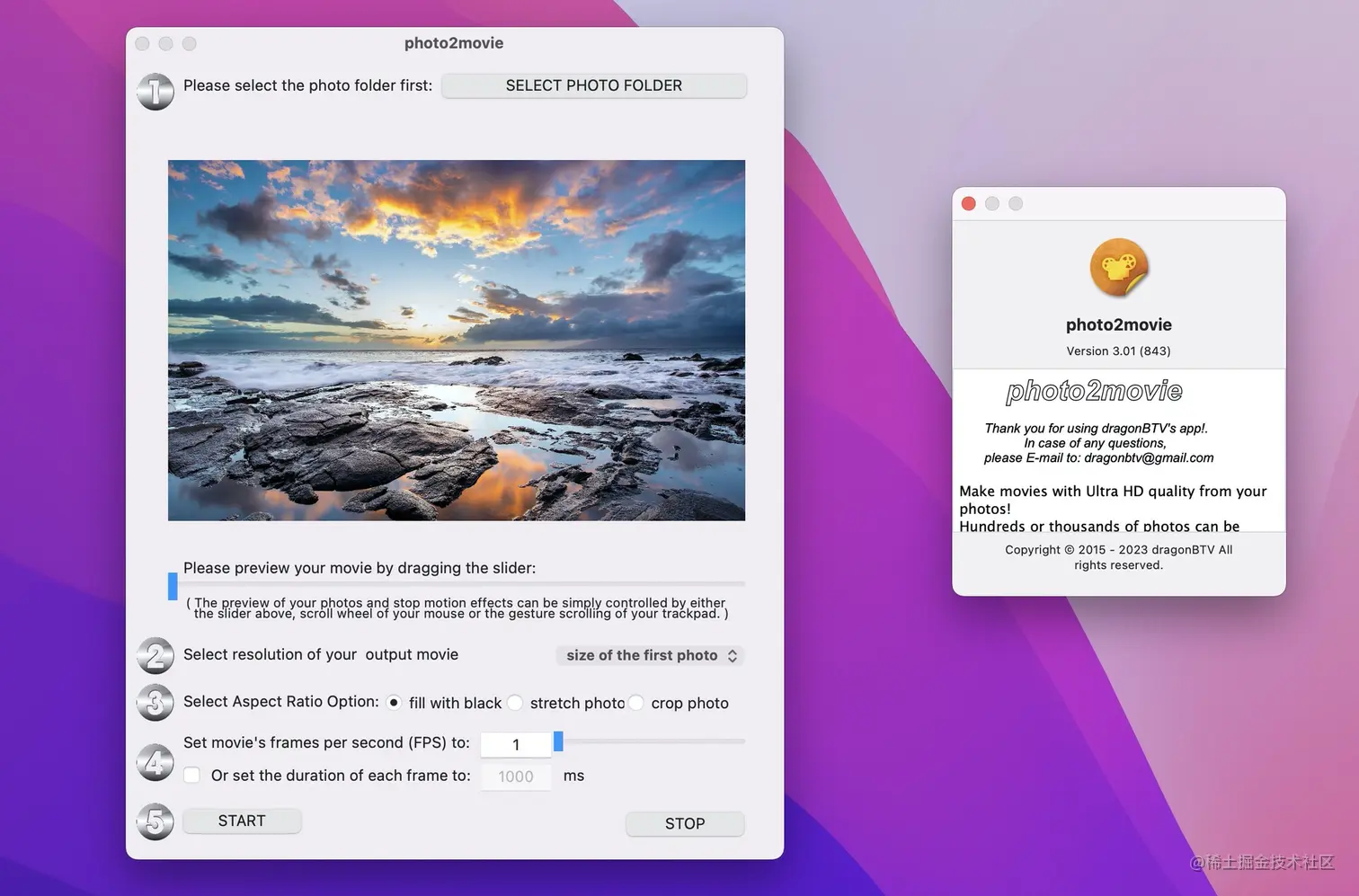
Task: Click 'Please preview your movie by dragging' label
Action: 360,568
